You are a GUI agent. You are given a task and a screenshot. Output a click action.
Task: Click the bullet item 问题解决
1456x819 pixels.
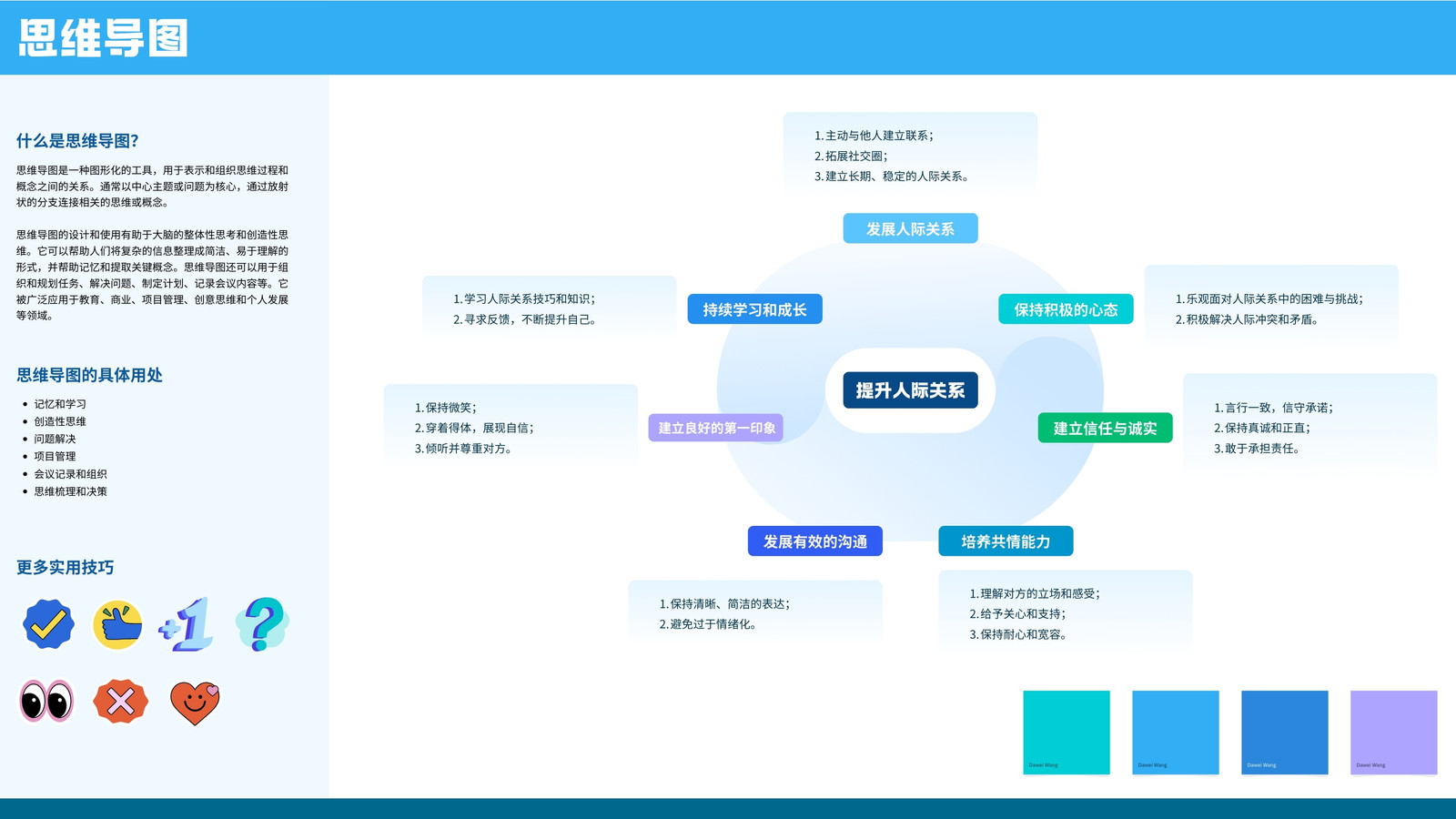pyautogui.click(x=55, y=439)
